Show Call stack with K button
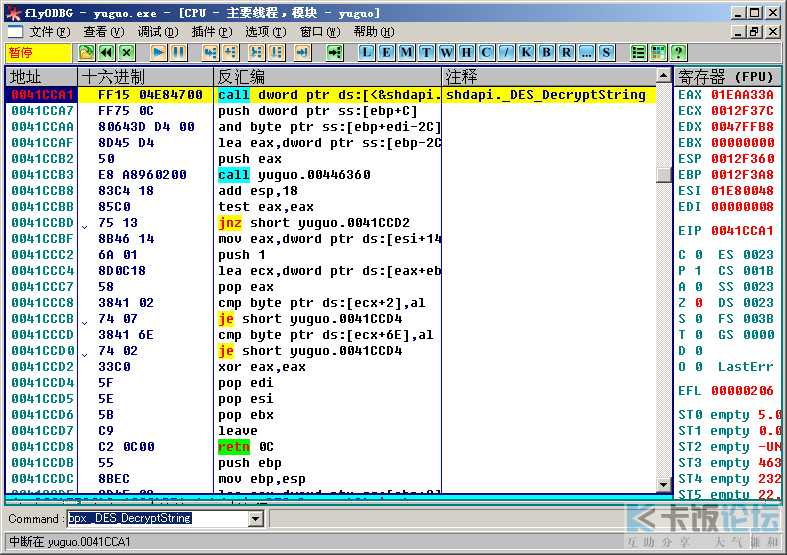 tap(527, 52)
